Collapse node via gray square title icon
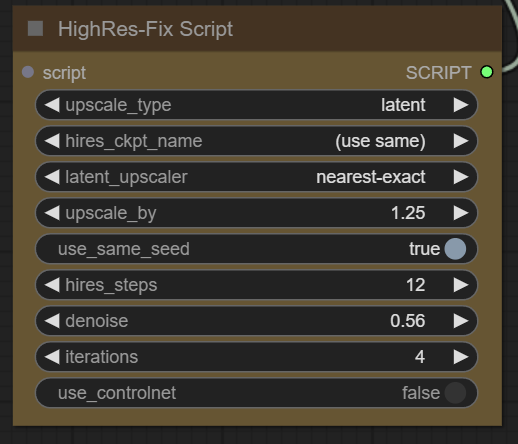The image size is (518, 444). [35, 28]
